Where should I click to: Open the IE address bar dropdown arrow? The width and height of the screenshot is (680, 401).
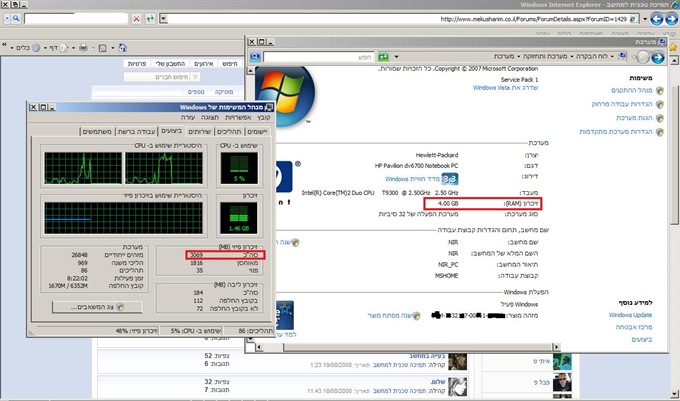click(167, 19)
